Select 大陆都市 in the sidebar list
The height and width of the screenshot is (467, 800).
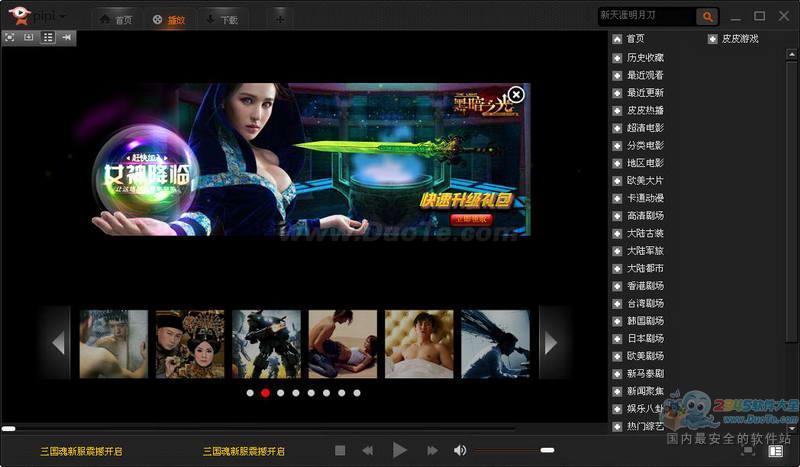coord(645,268)
